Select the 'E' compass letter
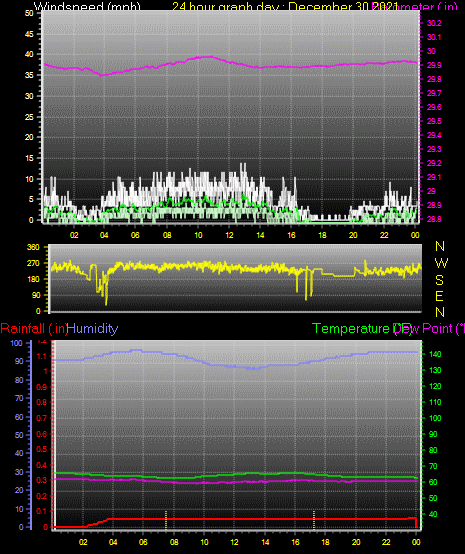Viewport: 465px width, 554px height. pos(439,296)
